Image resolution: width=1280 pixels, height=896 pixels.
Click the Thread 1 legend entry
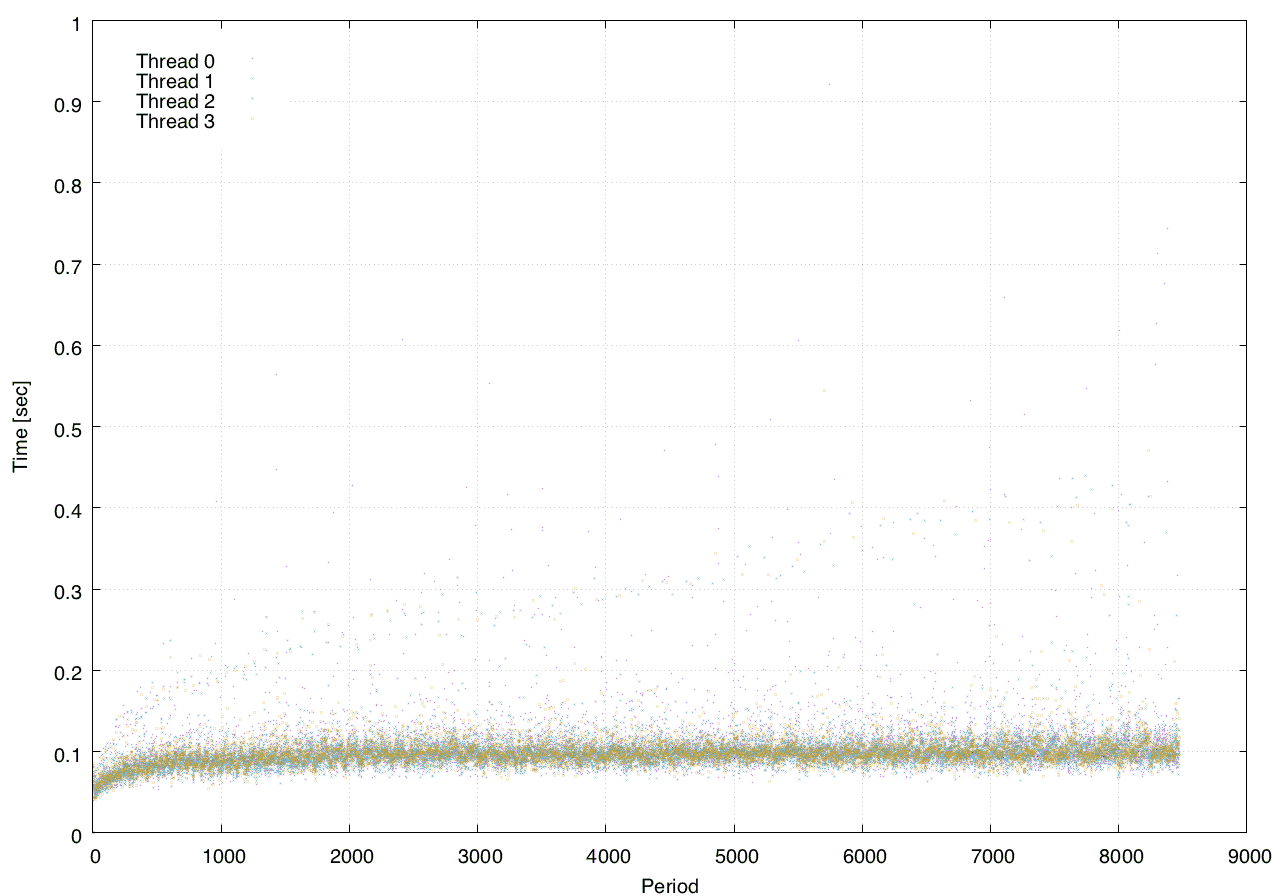pyautogui.click(x=175, y=82)
